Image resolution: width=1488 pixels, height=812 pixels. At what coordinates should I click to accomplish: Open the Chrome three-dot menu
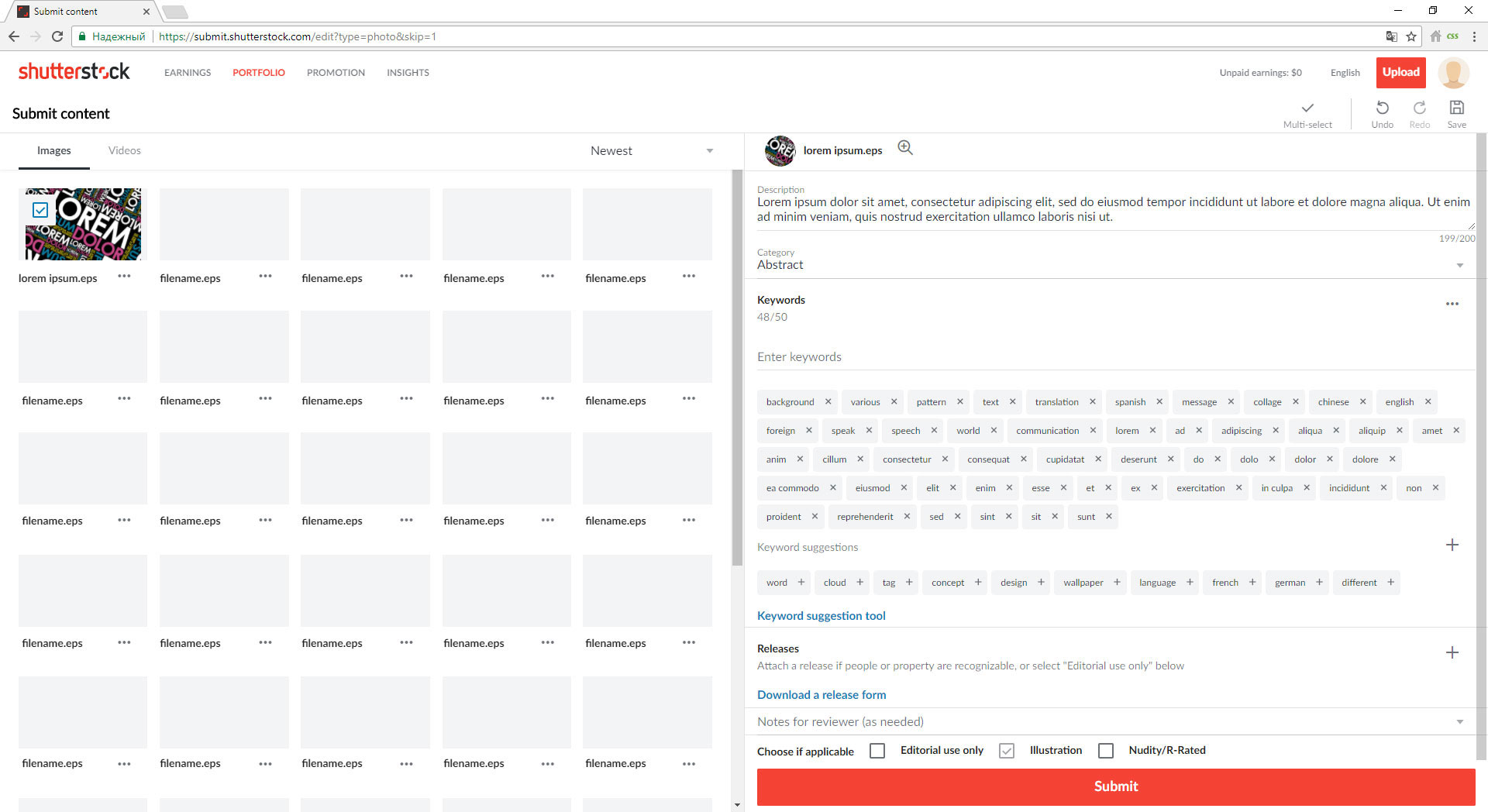1474,36
